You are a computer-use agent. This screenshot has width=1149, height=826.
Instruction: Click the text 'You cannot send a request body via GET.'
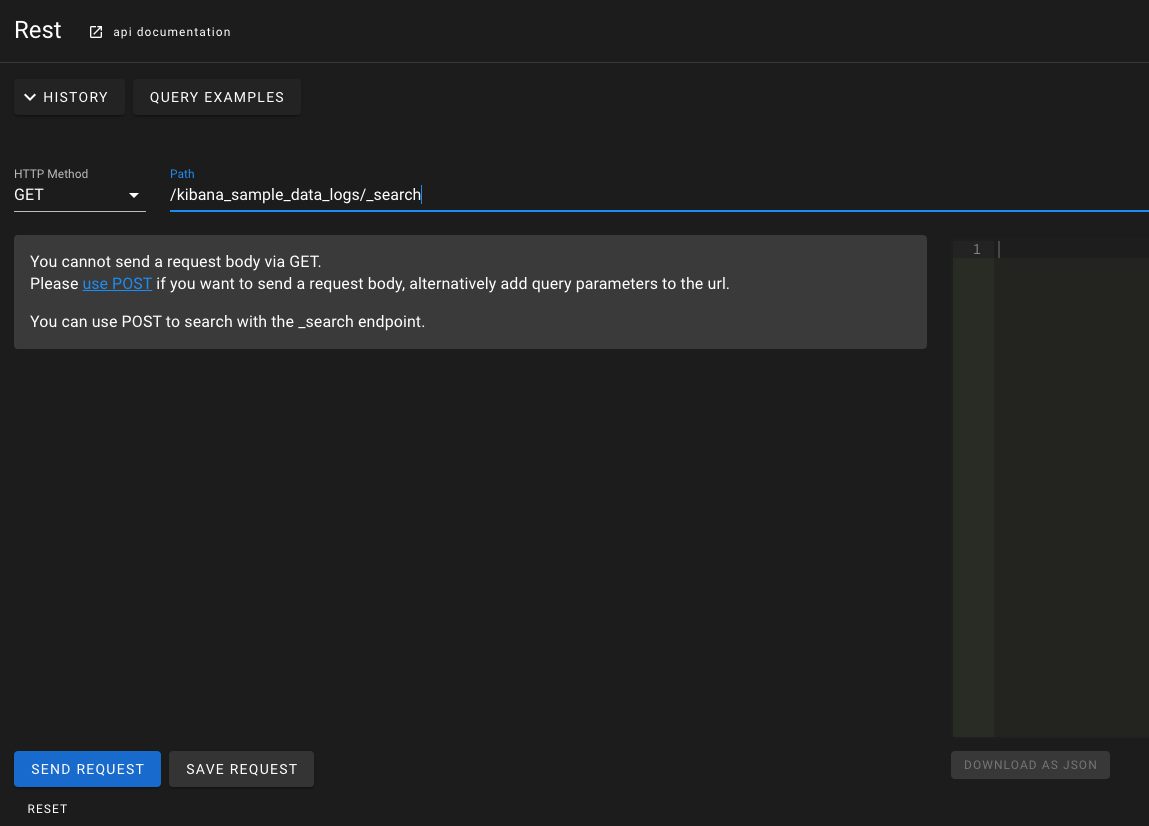pos(176,262)
